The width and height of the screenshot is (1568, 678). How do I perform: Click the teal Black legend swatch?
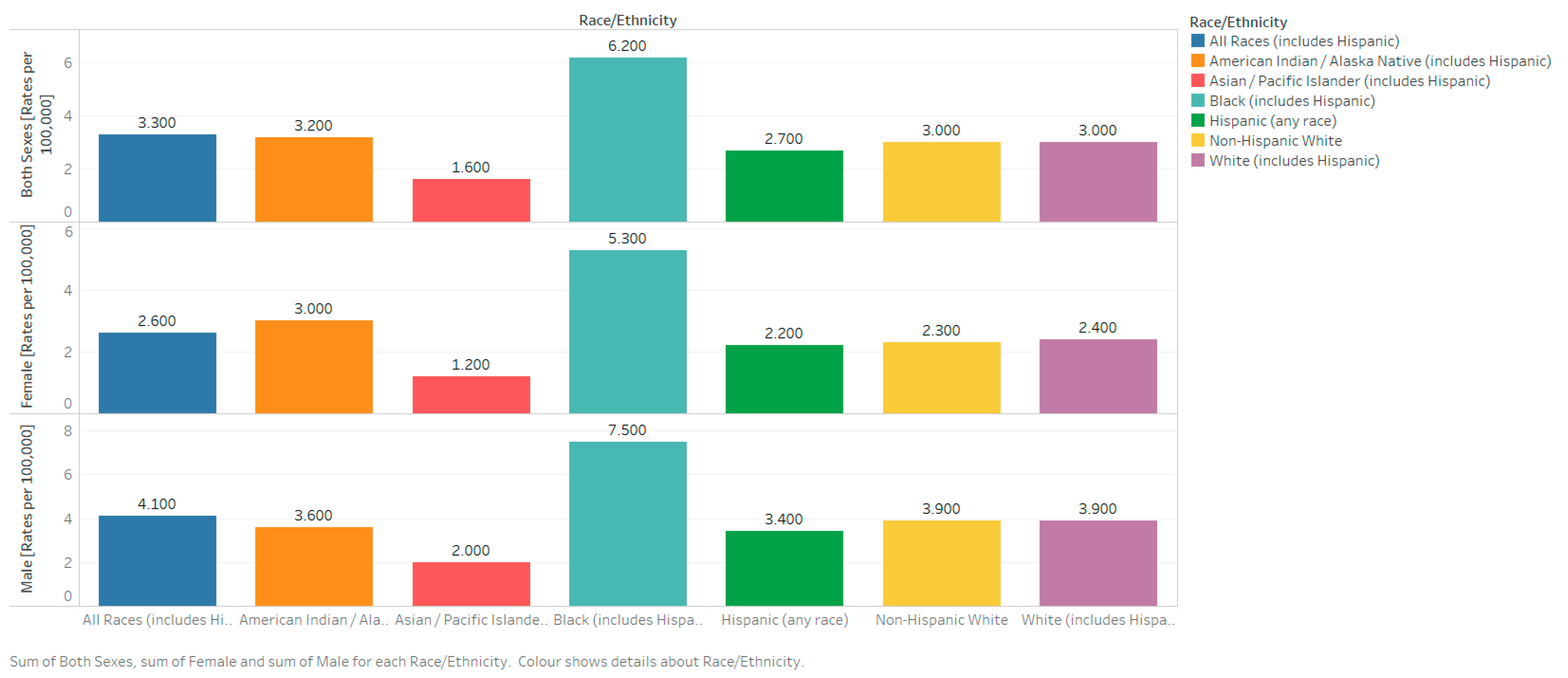1197,101
